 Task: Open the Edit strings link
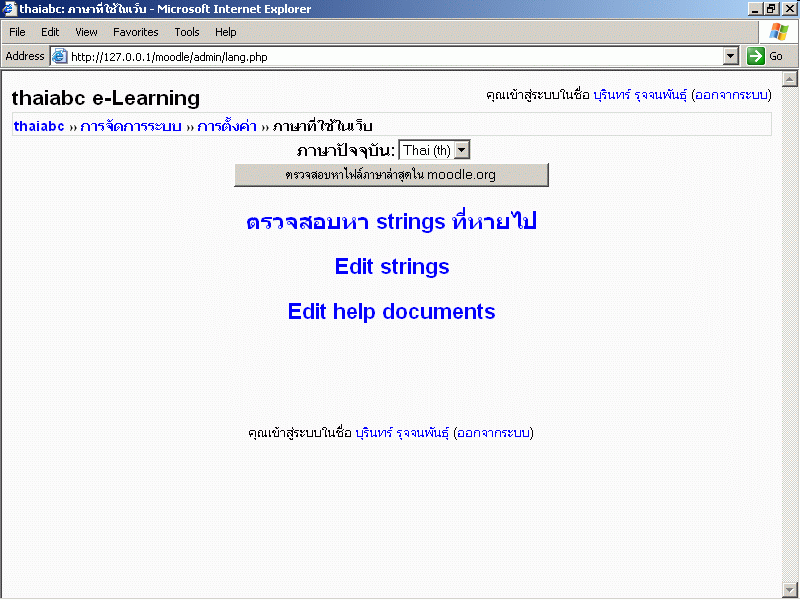pos(392,267)
